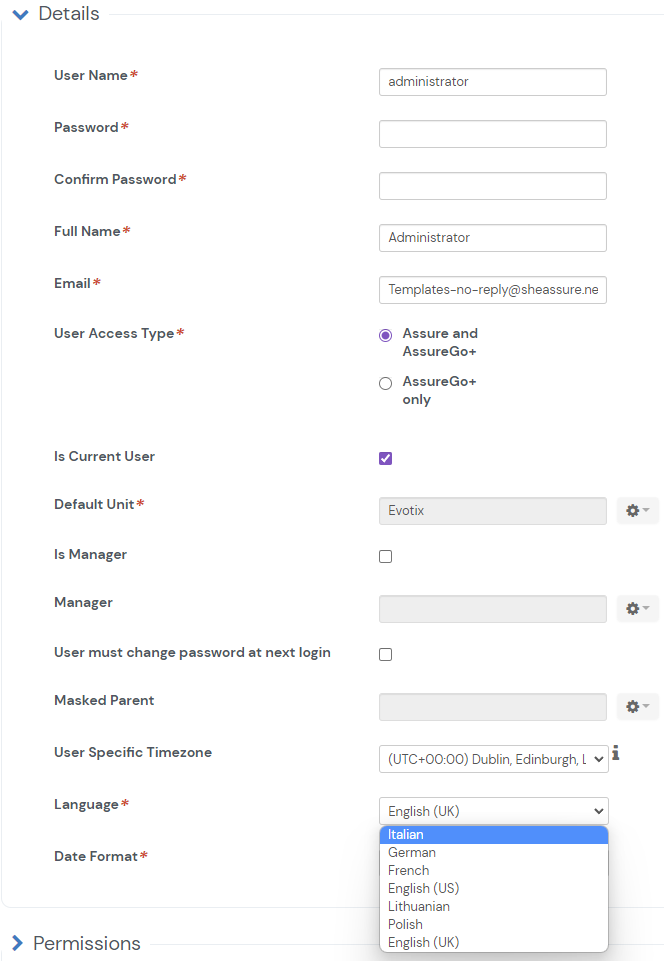
Task: Click the gear icon beside Manager field
Action: click(637, 609)
